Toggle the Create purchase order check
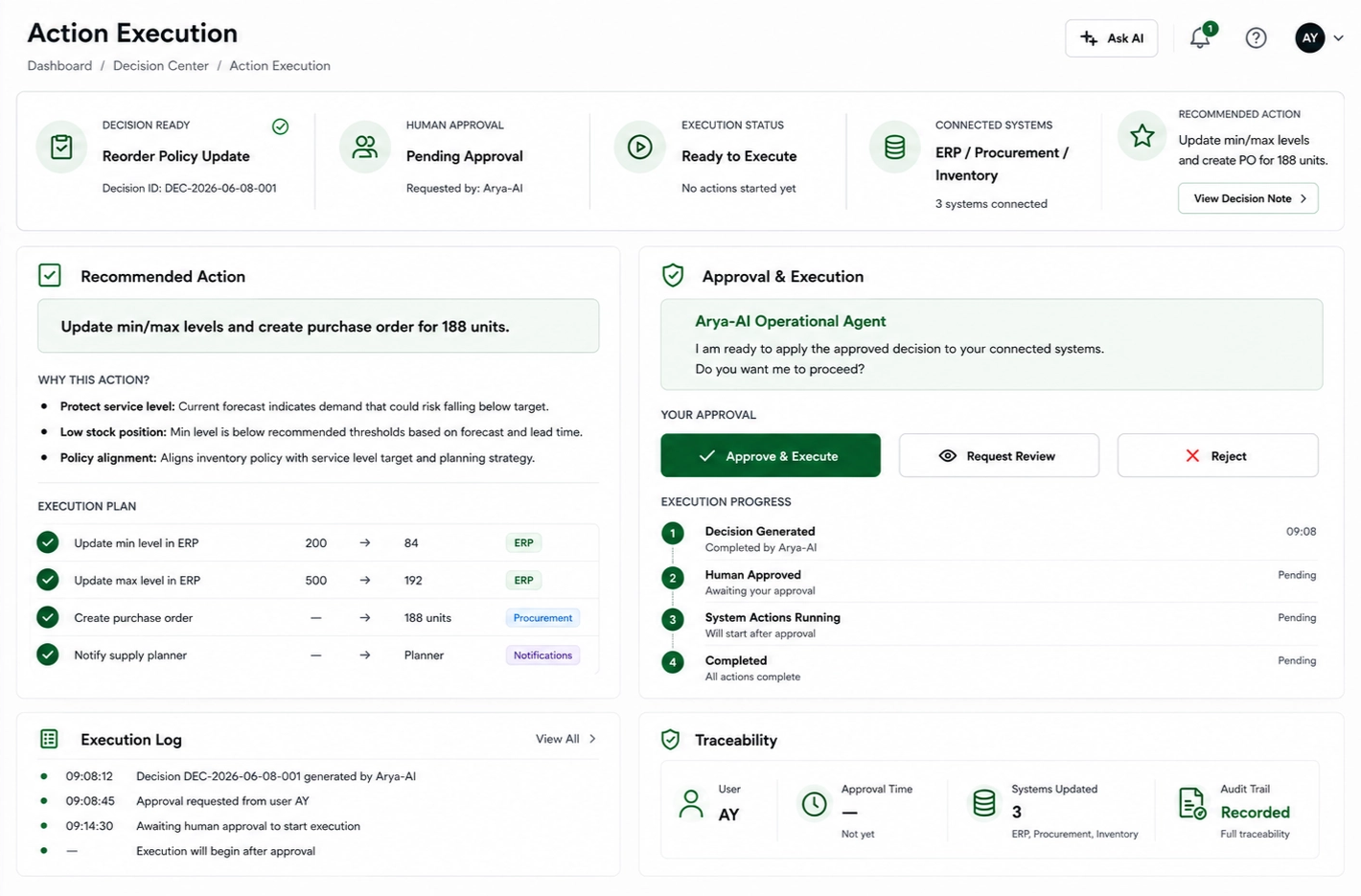Screen dimensions: 1361x896 [x=48, y=617]
